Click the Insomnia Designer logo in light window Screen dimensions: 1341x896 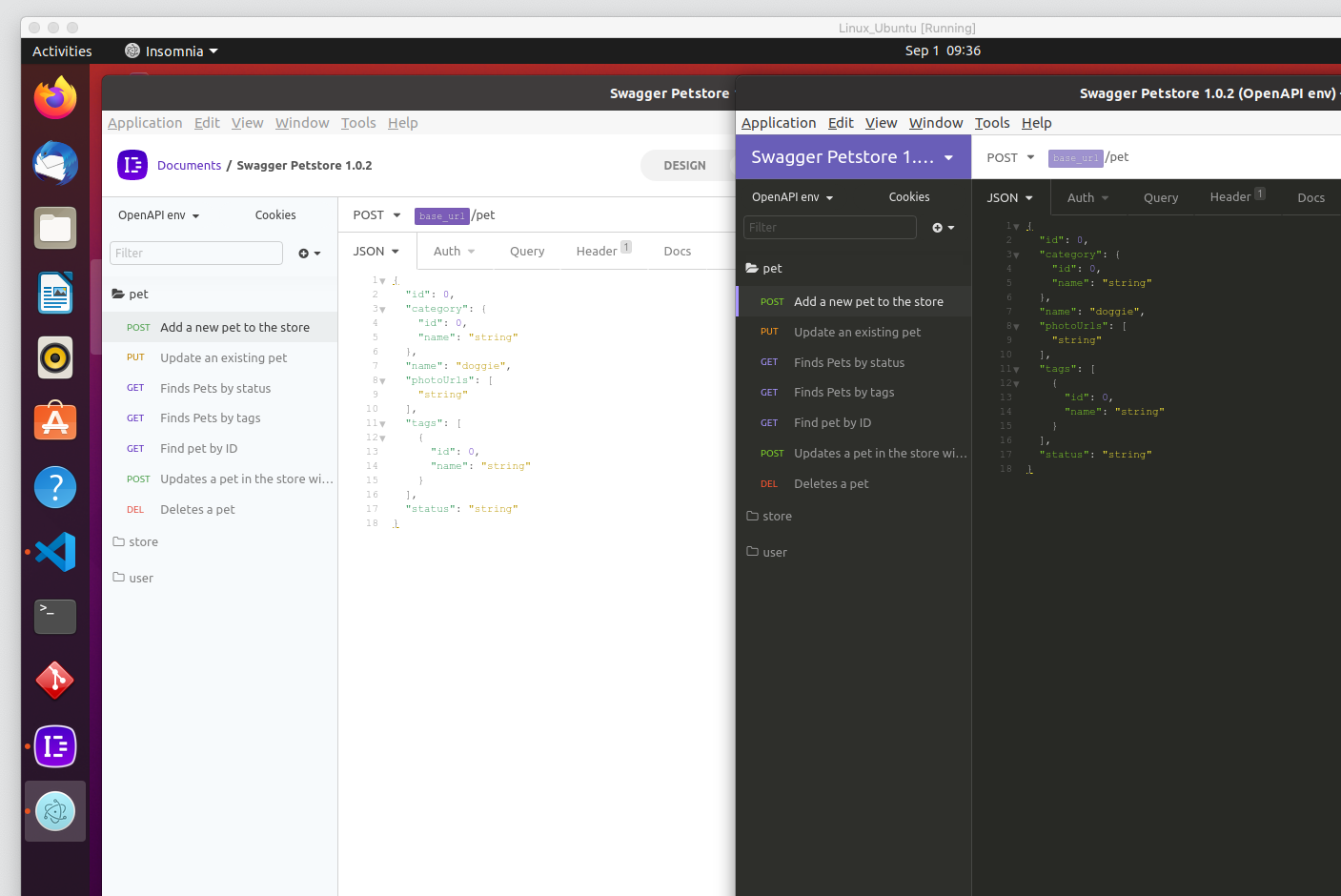[x=132, y=165]
